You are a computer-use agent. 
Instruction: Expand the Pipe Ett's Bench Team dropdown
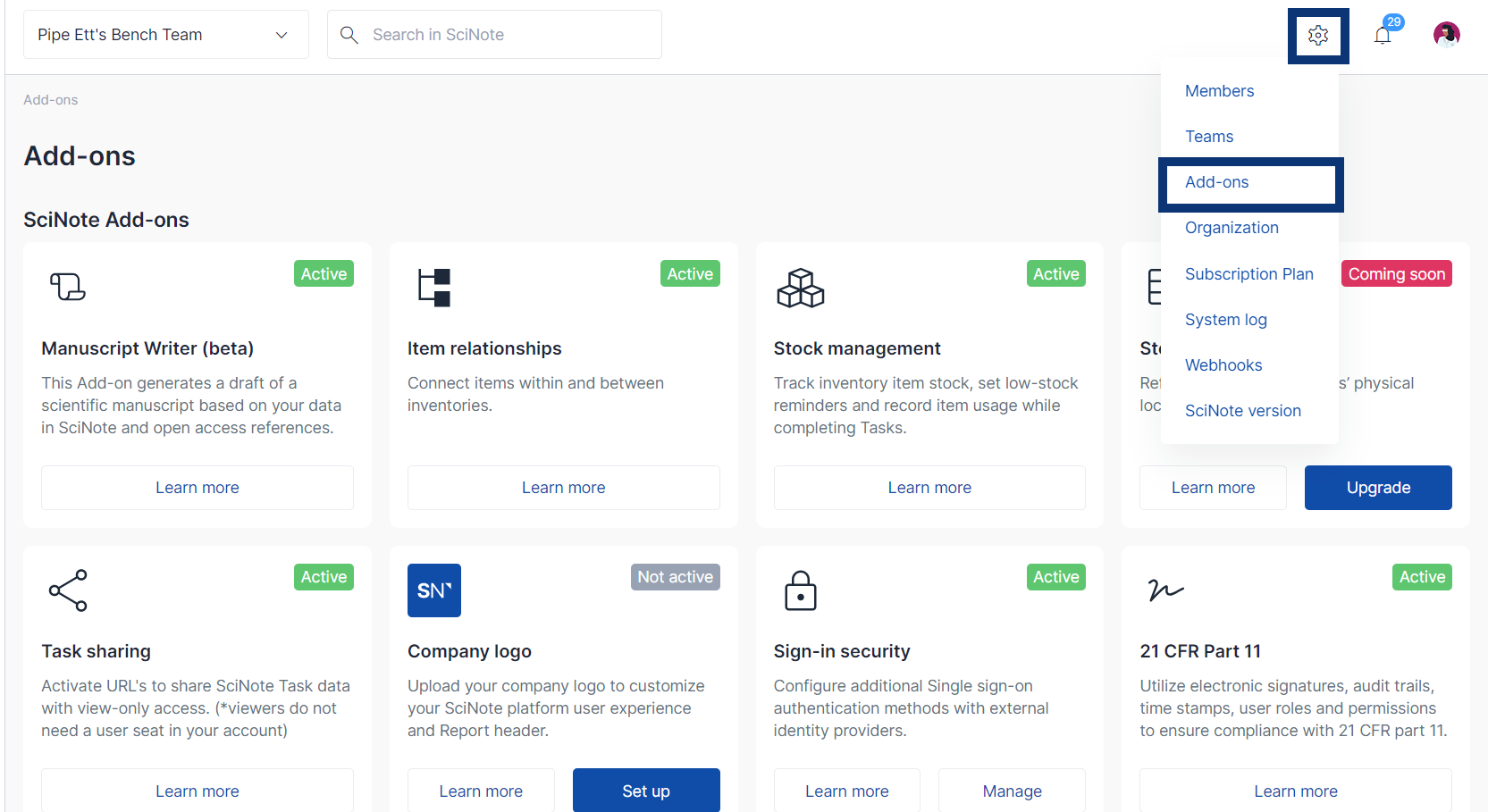coord(166,35)
